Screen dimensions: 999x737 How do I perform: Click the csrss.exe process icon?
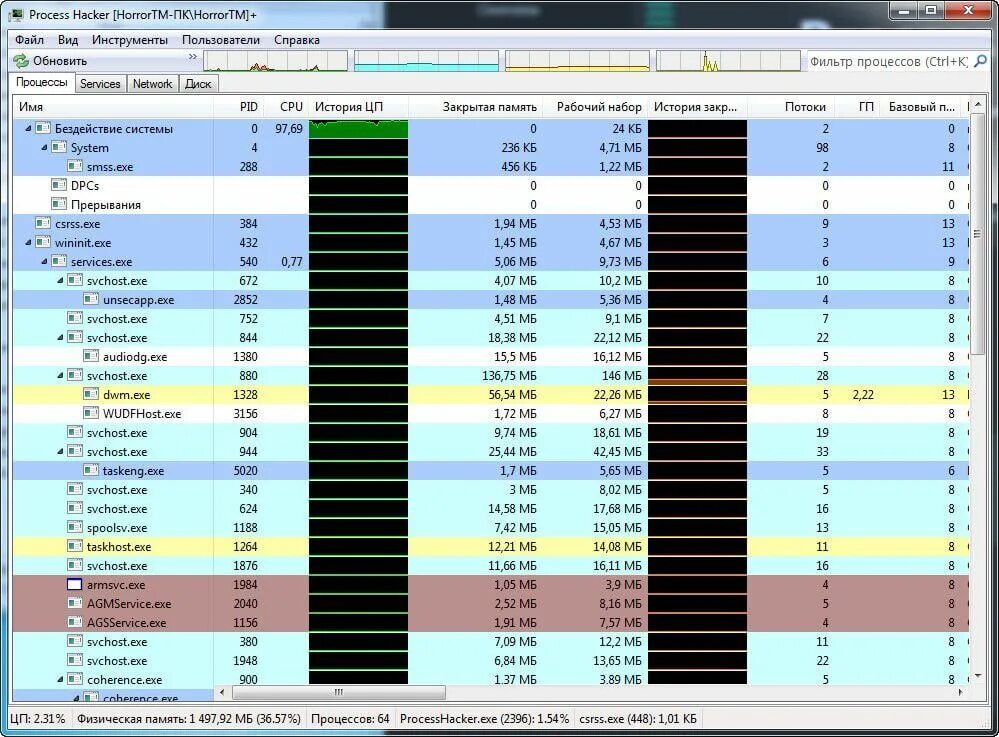(43, 224)
